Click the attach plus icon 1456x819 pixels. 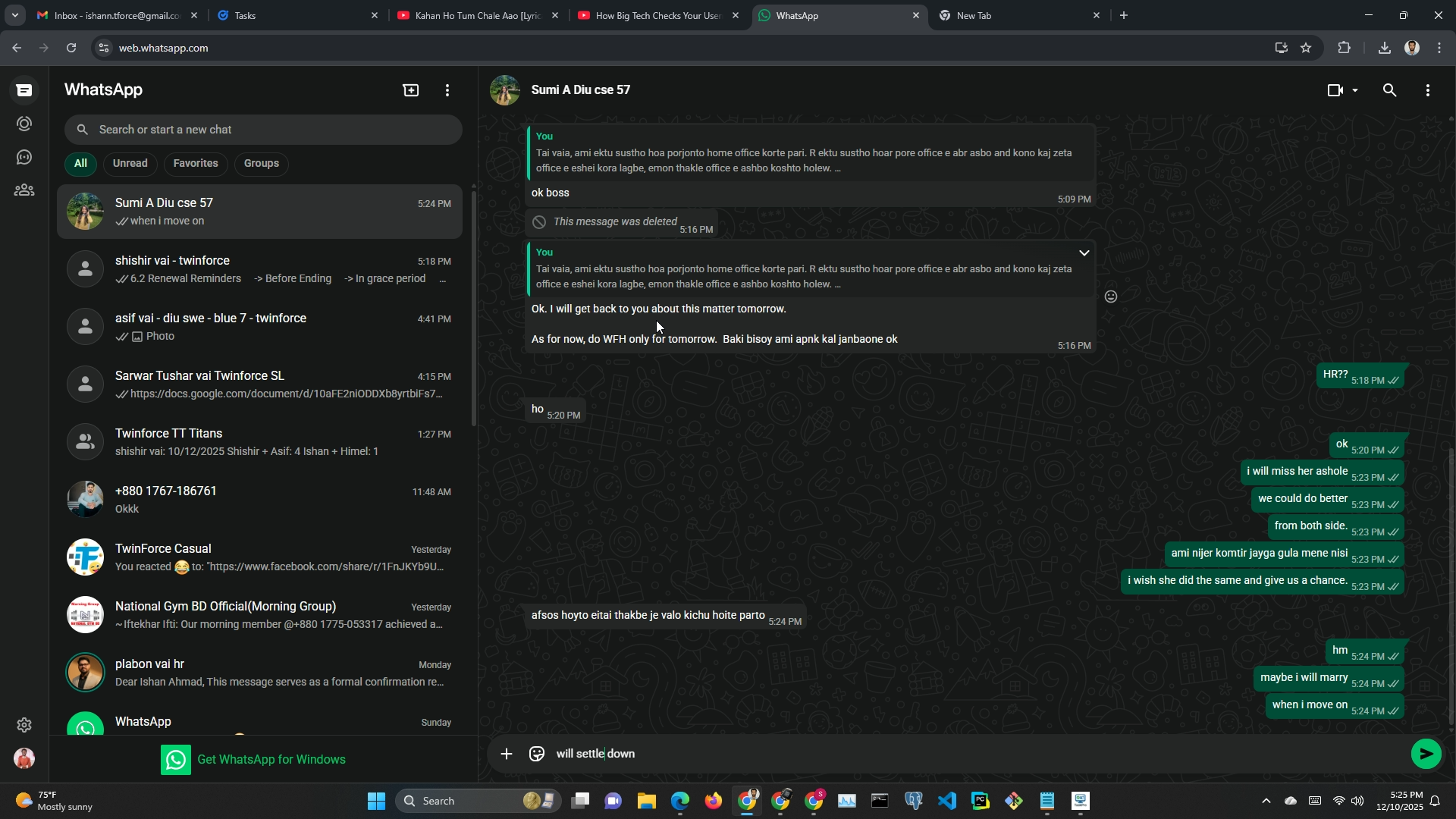[507, 754]
